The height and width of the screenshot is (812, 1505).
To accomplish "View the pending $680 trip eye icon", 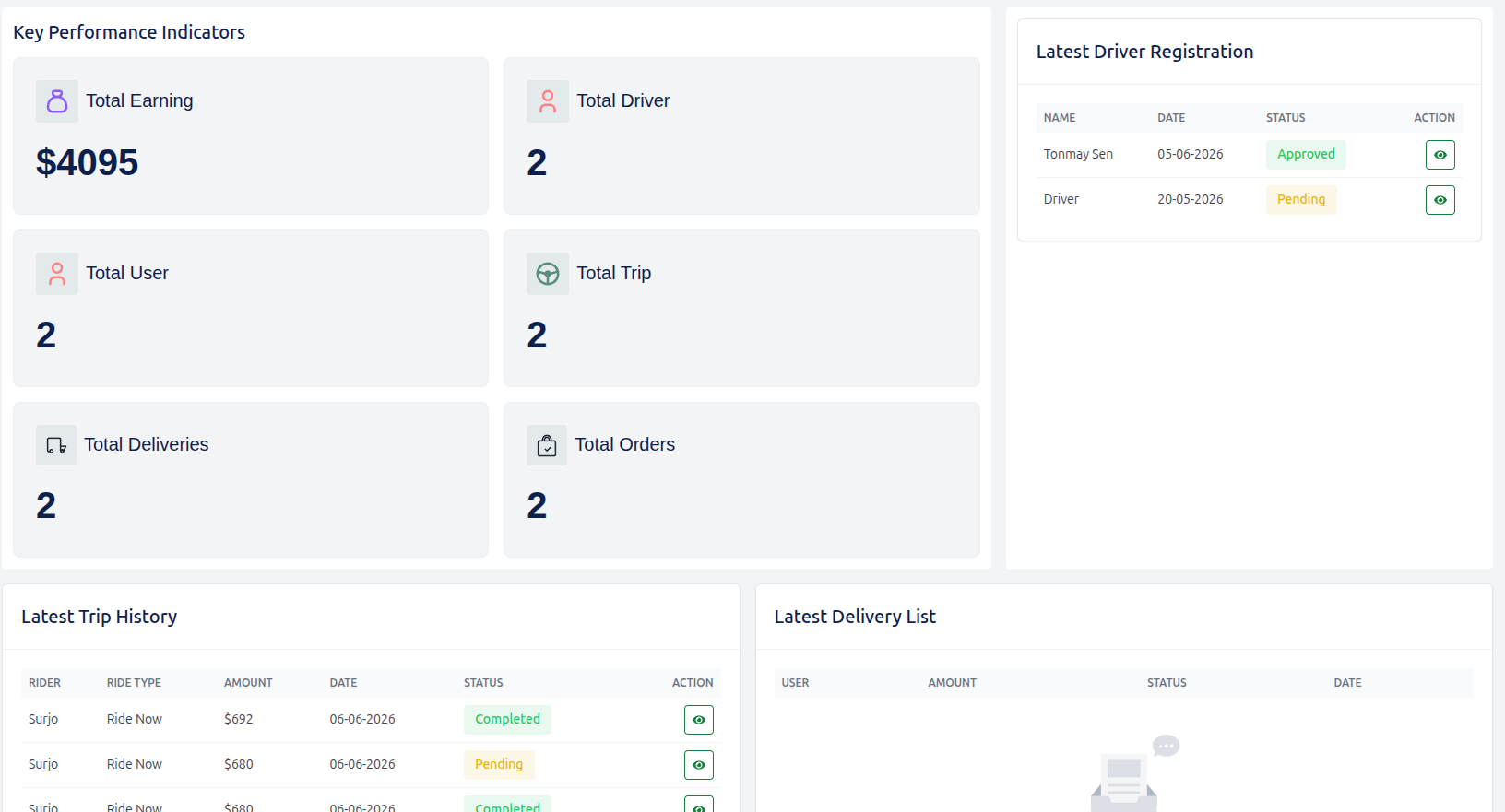I will [x=698, y=765].
